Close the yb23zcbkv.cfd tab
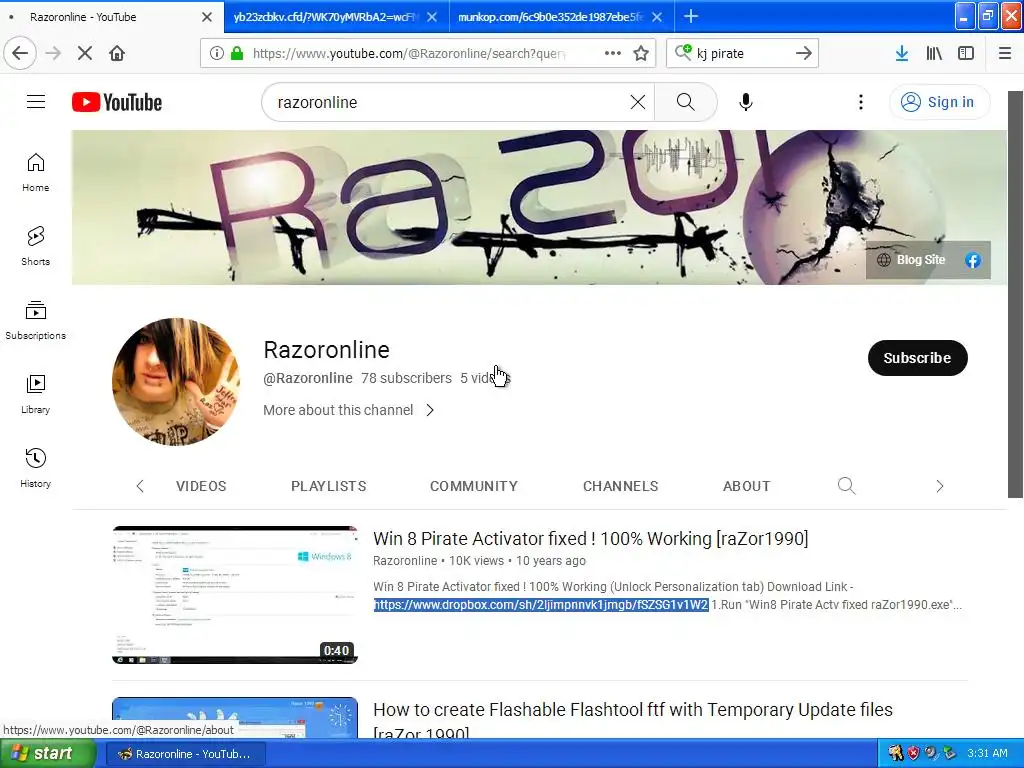This screenshot has width=1024, height=768. click(432, 17)
